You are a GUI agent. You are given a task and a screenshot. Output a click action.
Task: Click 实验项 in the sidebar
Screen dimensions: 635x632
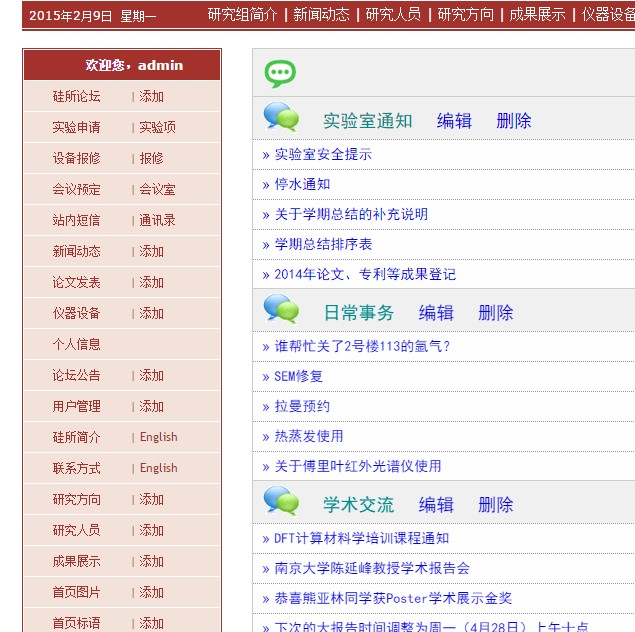158,127
